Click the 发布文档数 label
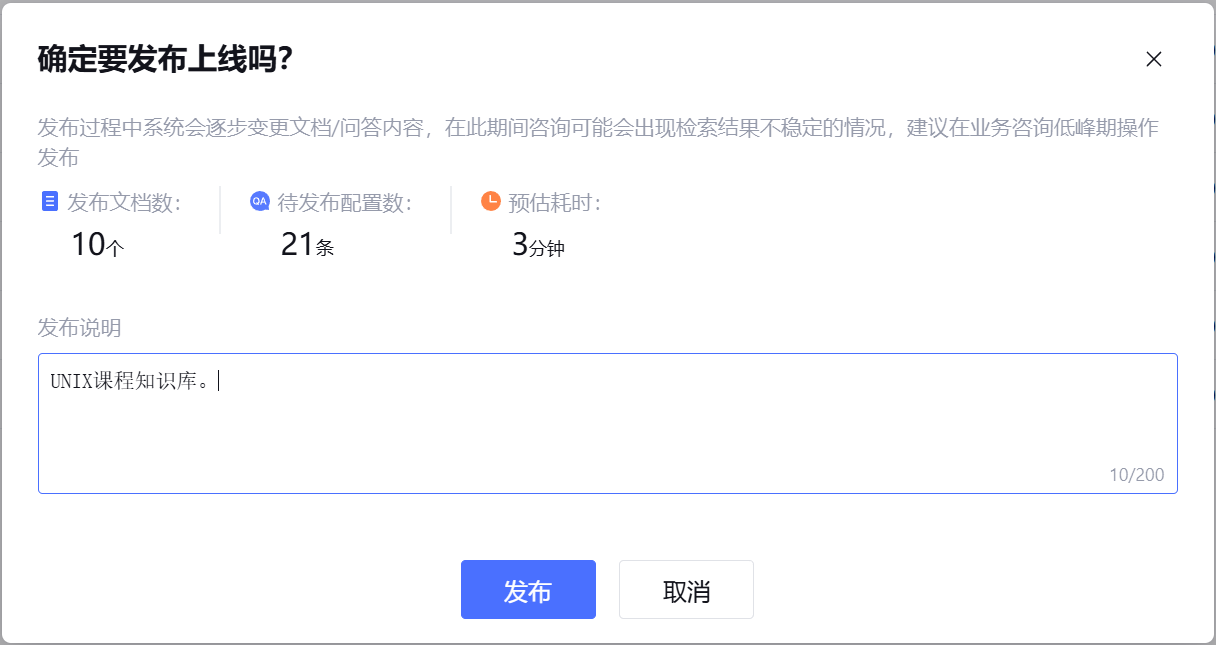This screenshot has width=1216, height=645. pos(124,203)
